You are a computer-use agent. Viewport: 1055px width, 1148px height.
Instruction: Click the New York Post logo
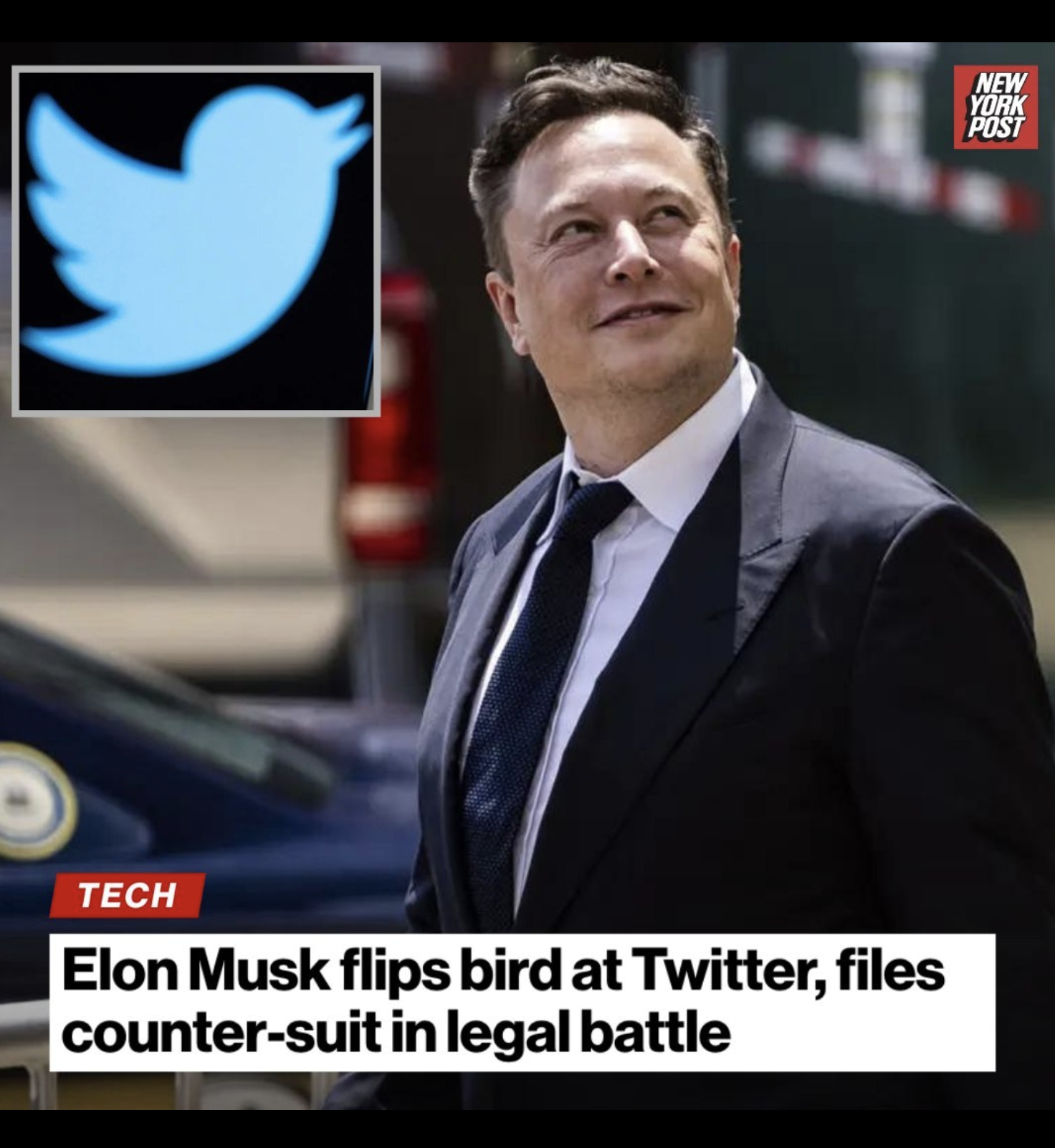pyautogui.click(x=996, y=107)
